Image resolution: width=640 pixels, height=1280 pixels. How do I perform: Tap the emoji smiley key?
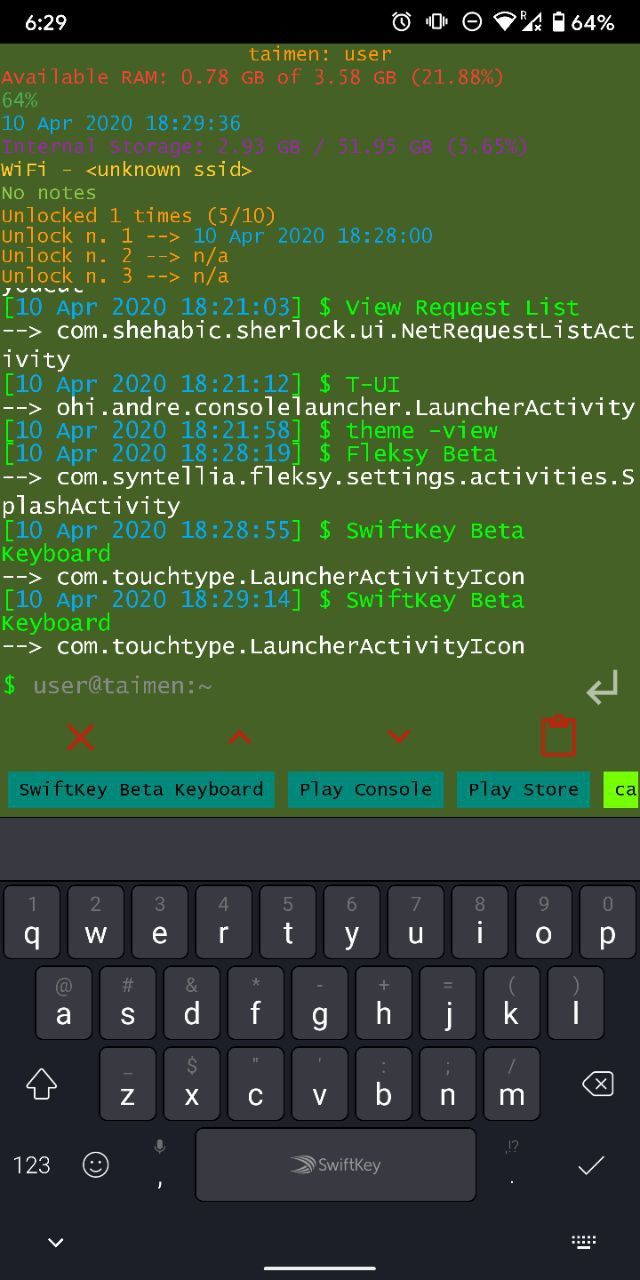click(96, 1164)
